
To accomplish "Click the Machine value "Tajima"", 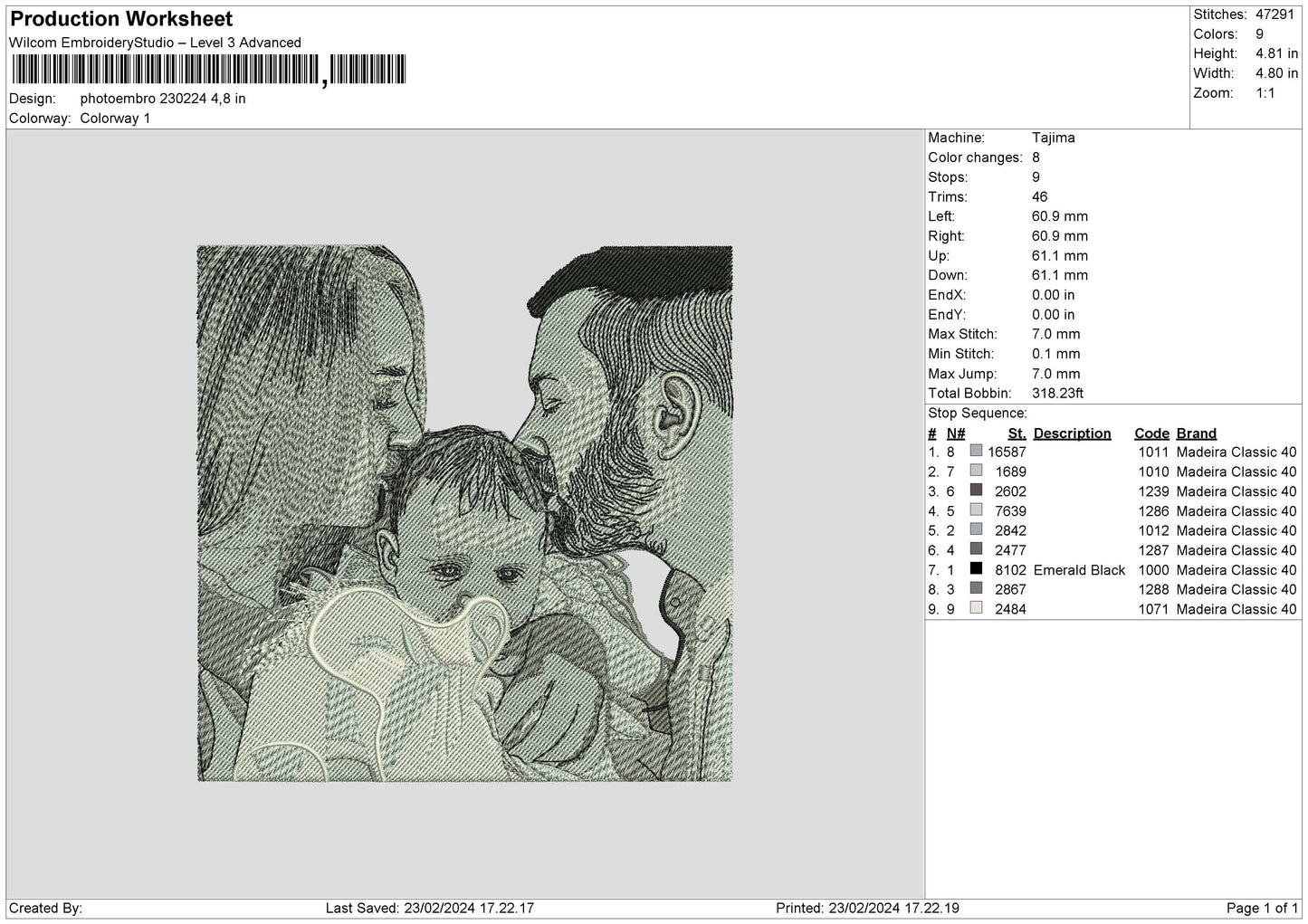I will point(1054,138).
